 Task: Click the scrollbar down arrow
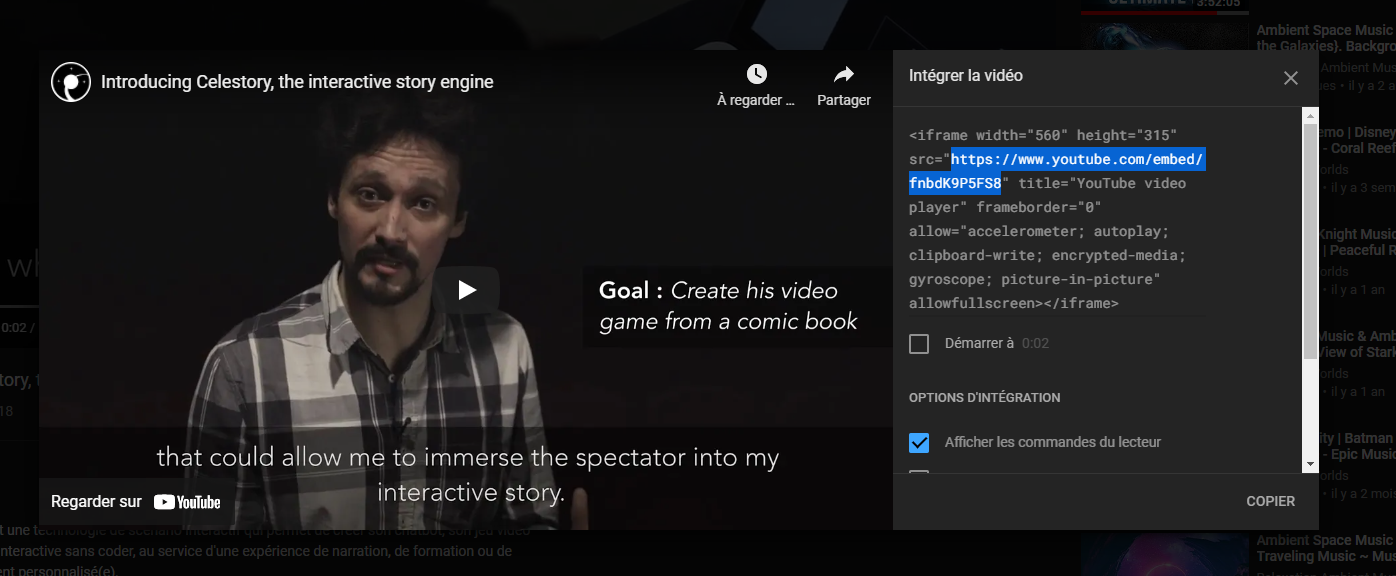tap(1309, 463)
